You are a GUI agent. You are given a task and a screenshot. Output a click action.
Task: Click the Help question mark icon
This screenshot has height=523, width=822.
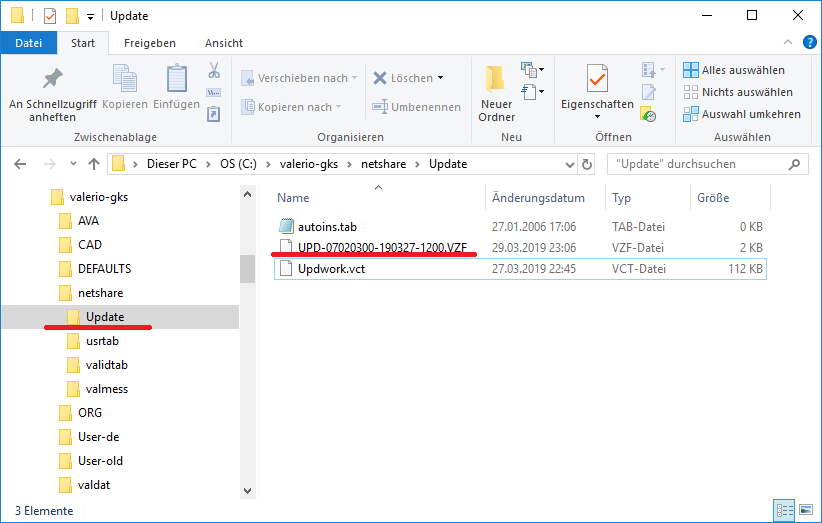tap(808, 43)
